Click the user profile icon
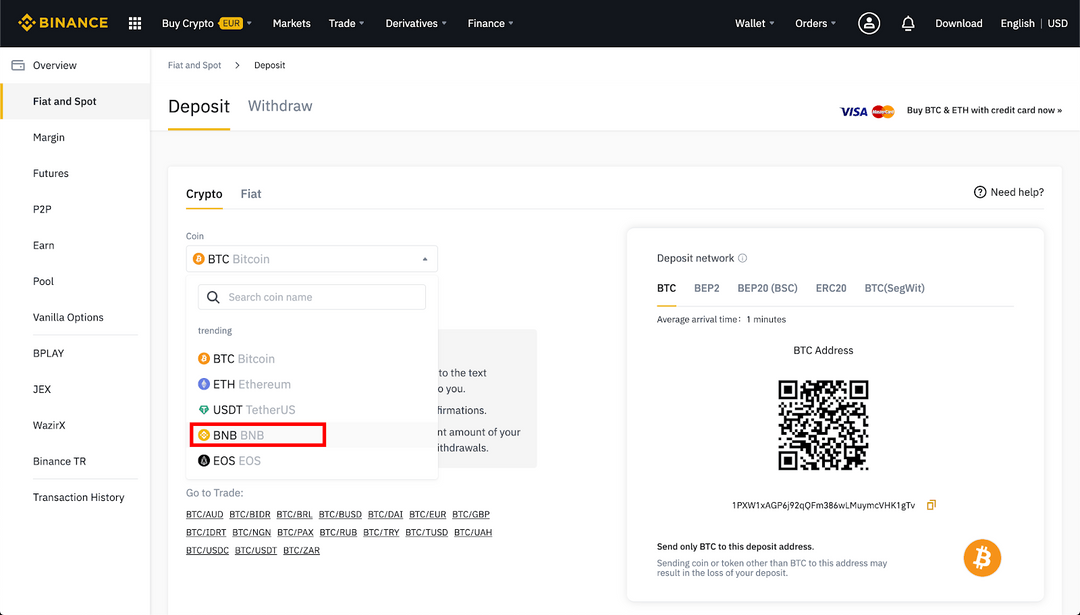The width and height of the screenshot is (1080, 615). (x=868, y=22)
